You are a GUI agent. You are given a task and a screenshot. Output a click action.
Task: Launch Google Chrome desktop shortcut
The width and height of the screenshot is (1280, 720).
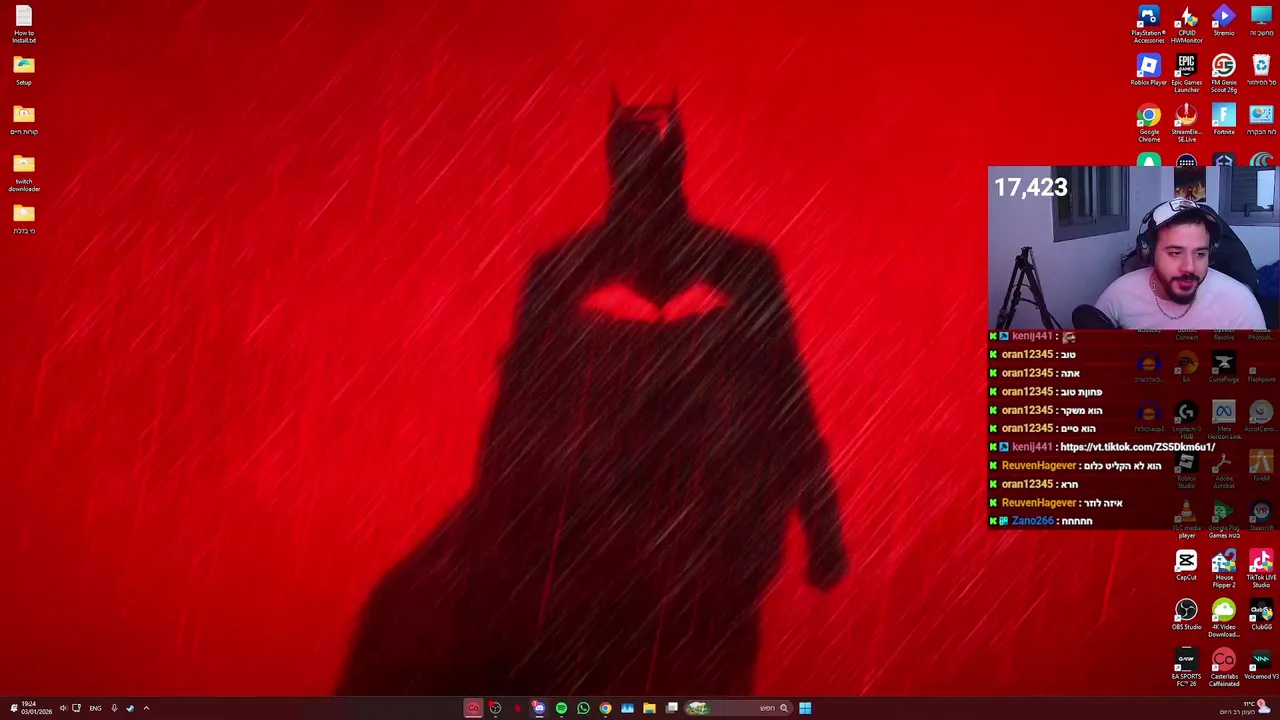(x=1148, y=124)
